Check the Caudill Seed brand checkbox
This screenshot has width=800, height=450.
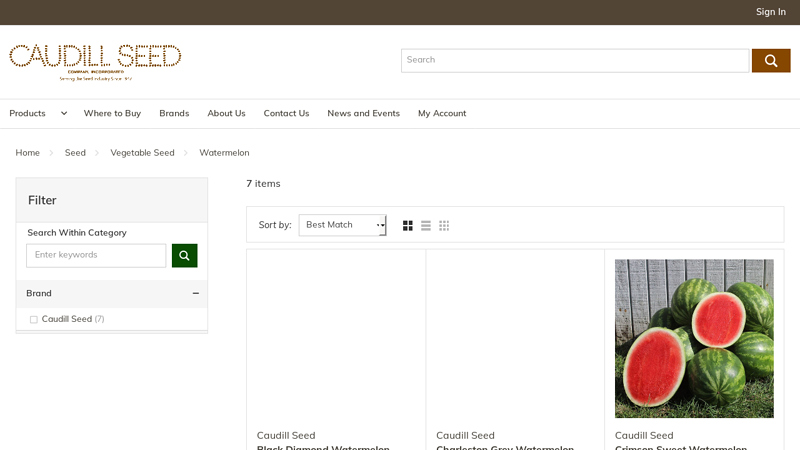click(34, 320)
